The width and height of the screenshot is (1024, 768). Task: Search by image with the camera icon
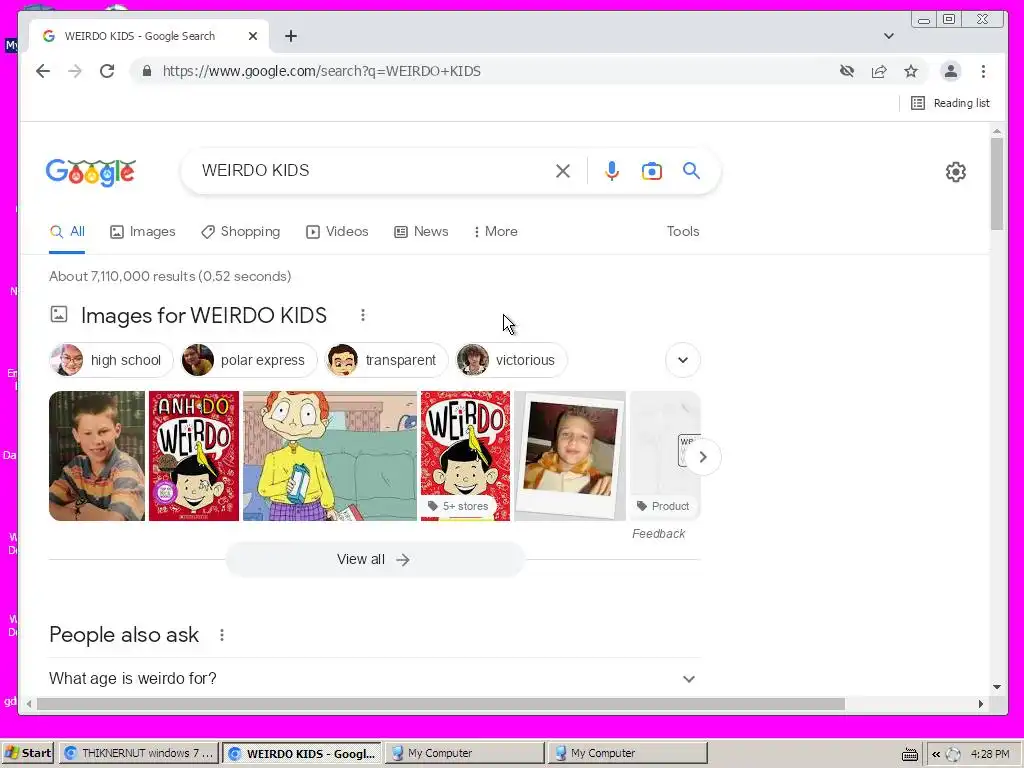(x=652, y=171)
